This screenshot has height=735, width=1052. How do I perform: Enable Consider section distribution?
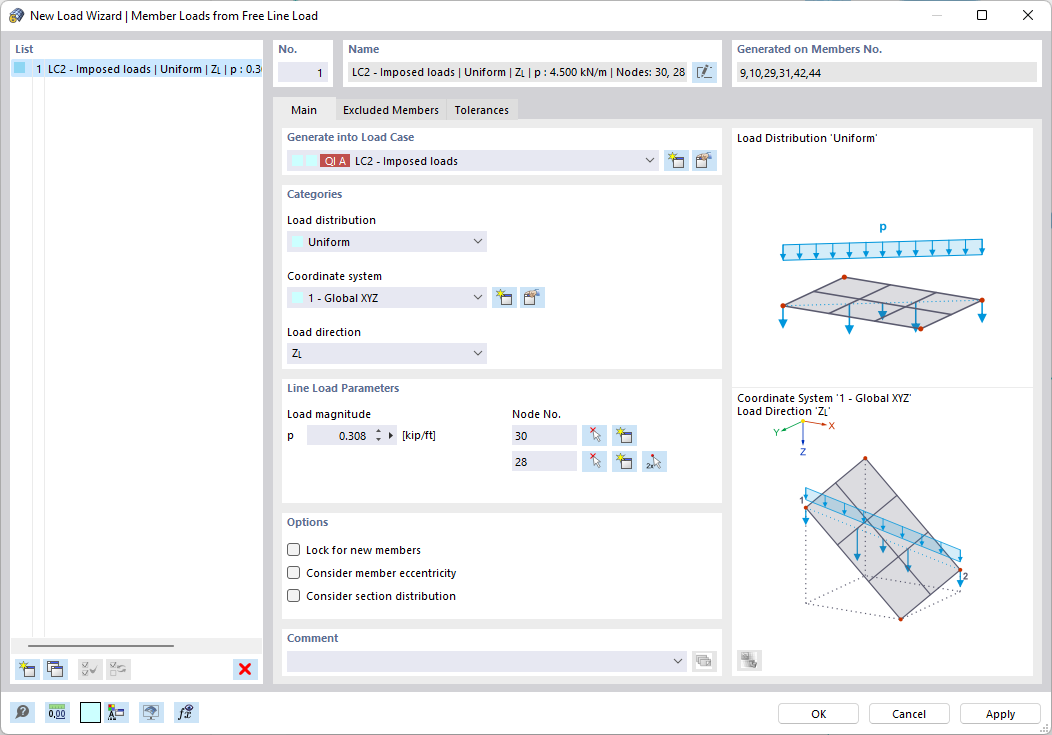pyautogui.click(x=294, y=595)
